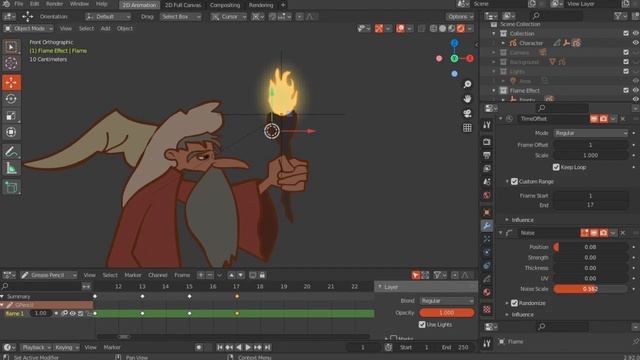The image size is (640, 360).
Task: Remove the Noise modifier
Action: click(x=623, y=233)
